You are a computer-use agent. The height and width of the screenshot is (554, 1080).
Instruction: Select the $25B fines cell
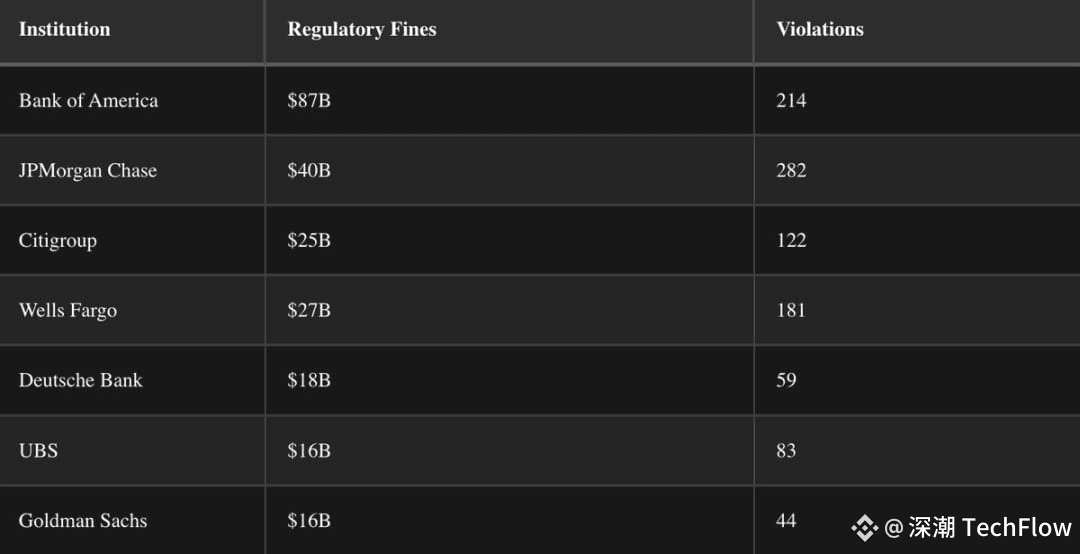tap(309, 240)
